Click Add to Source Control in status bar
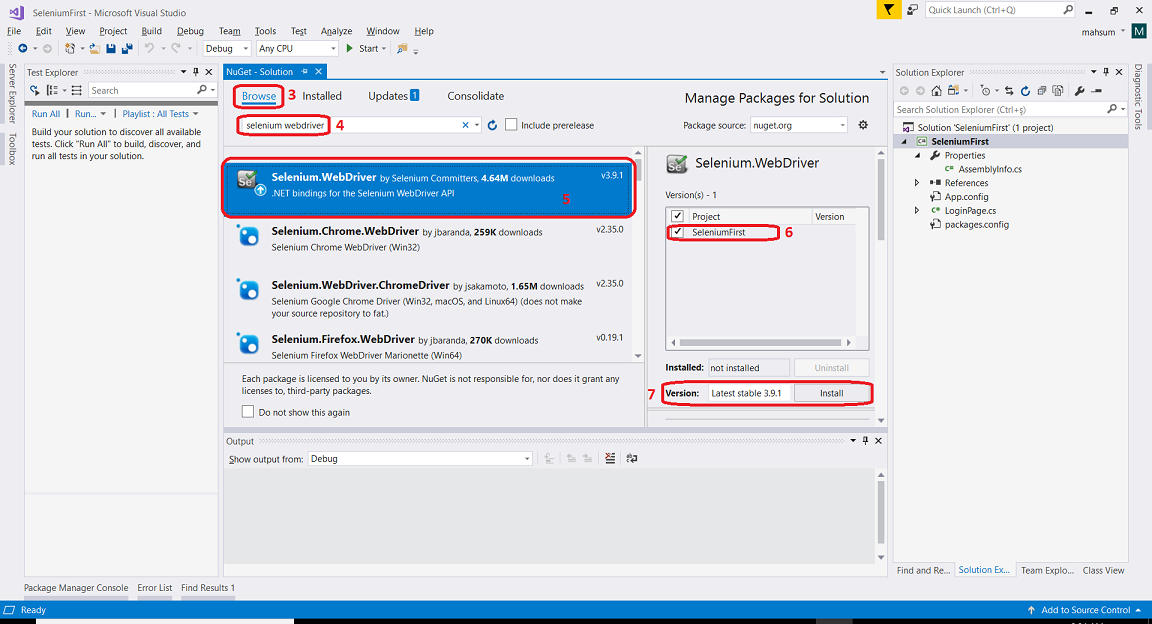The height and width of the screenshot is (624, 1152). pos(1084,610)
